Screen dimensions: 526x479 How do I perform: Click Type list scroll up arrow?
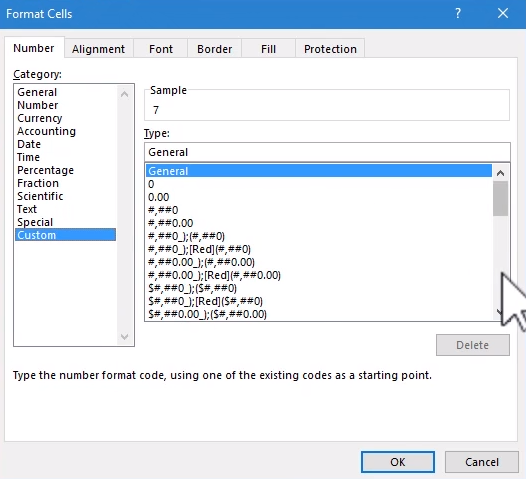click(x=501, y=173)
